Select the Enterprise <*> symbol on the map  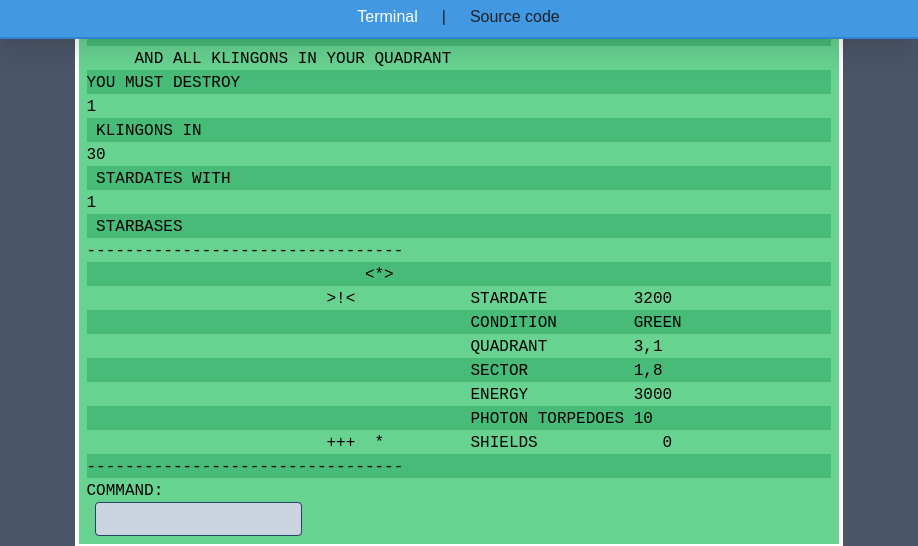[x=379, y=274]
